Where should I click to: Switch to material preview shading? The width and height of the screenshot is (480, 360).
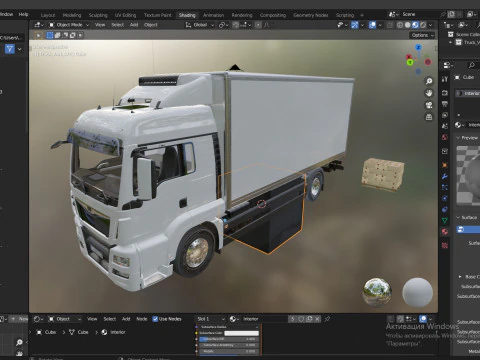(415, 25)
